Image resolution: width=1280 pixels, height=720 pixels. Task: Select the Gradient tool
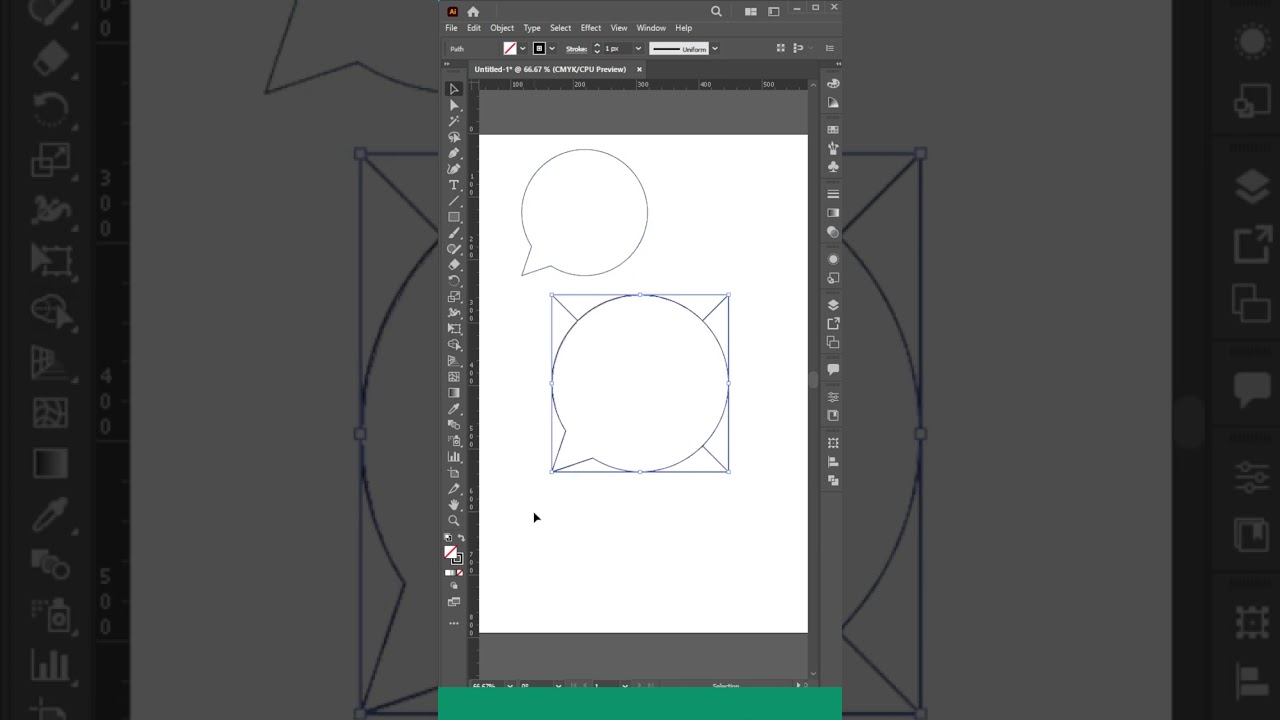(454, 393)
